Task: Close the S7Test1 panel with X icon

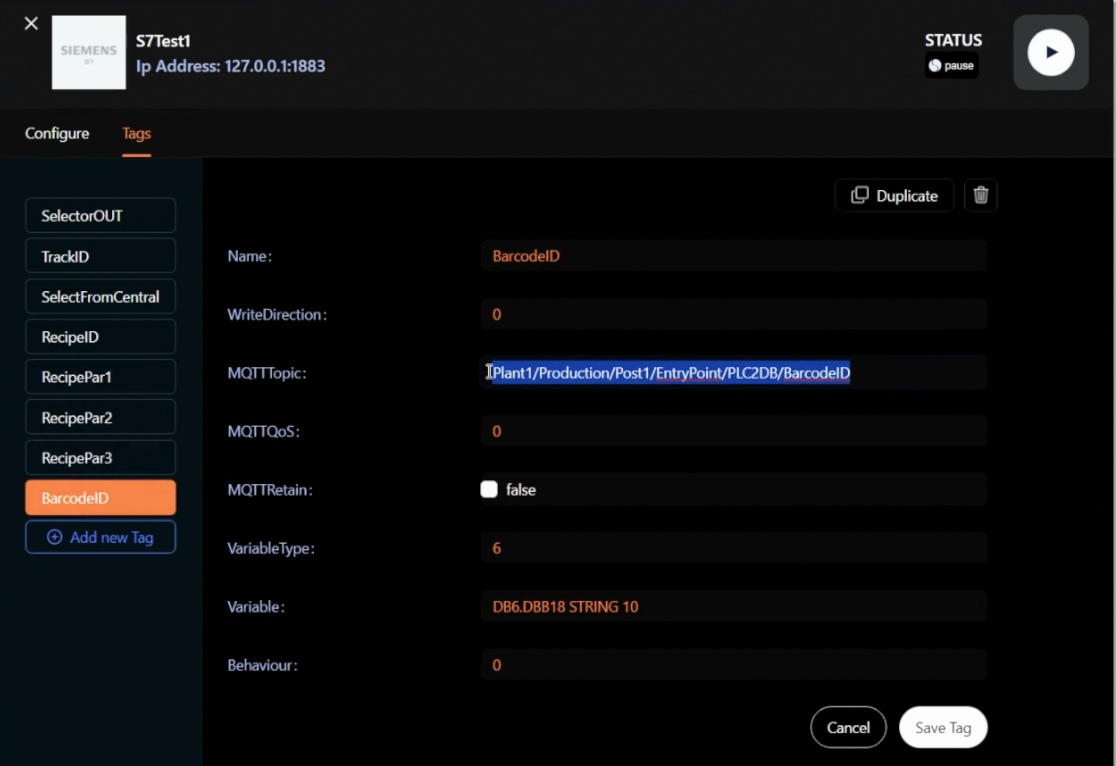Action: (31, 23)
